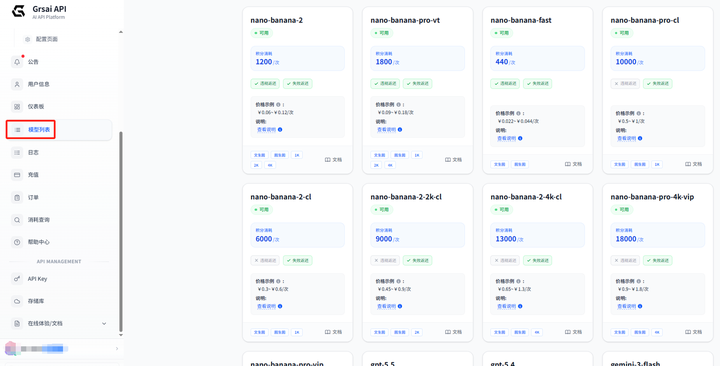Click the 1200/次 price in nano-banana-2 card
720x366 pixels.
click(x=267, y=62)
